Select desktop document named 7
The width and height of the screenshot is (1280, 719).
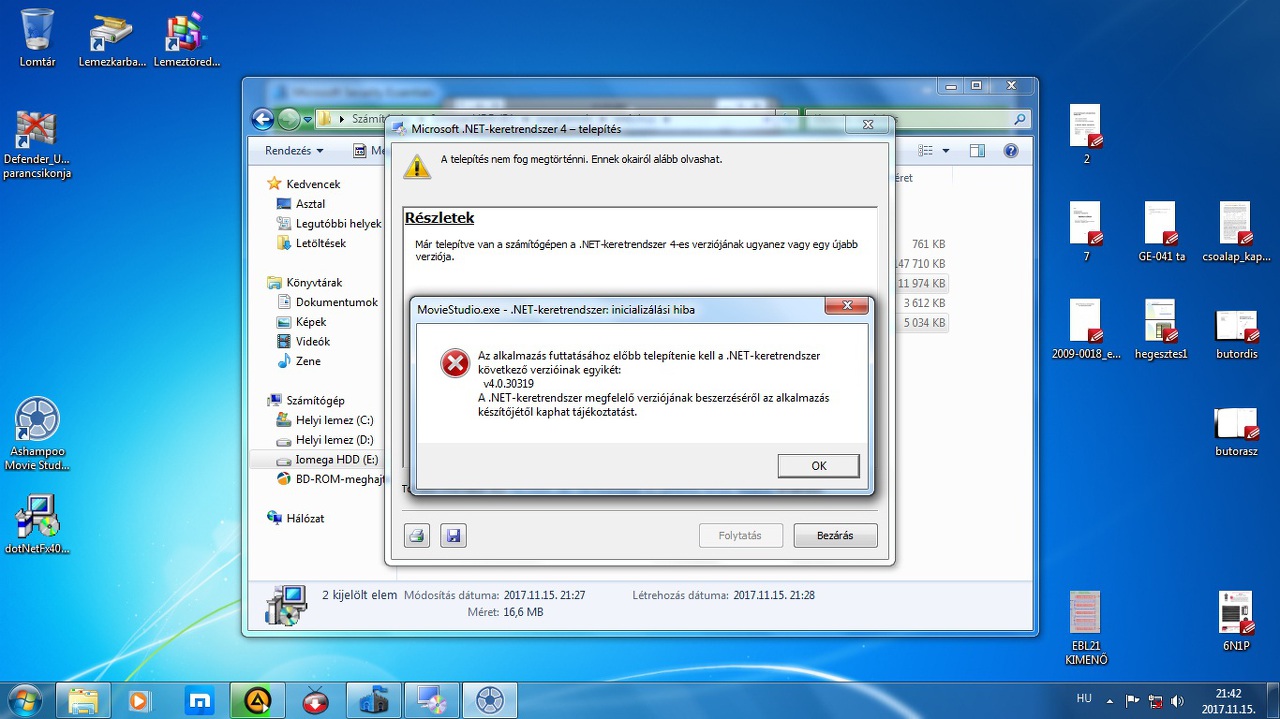[1086, 232]
